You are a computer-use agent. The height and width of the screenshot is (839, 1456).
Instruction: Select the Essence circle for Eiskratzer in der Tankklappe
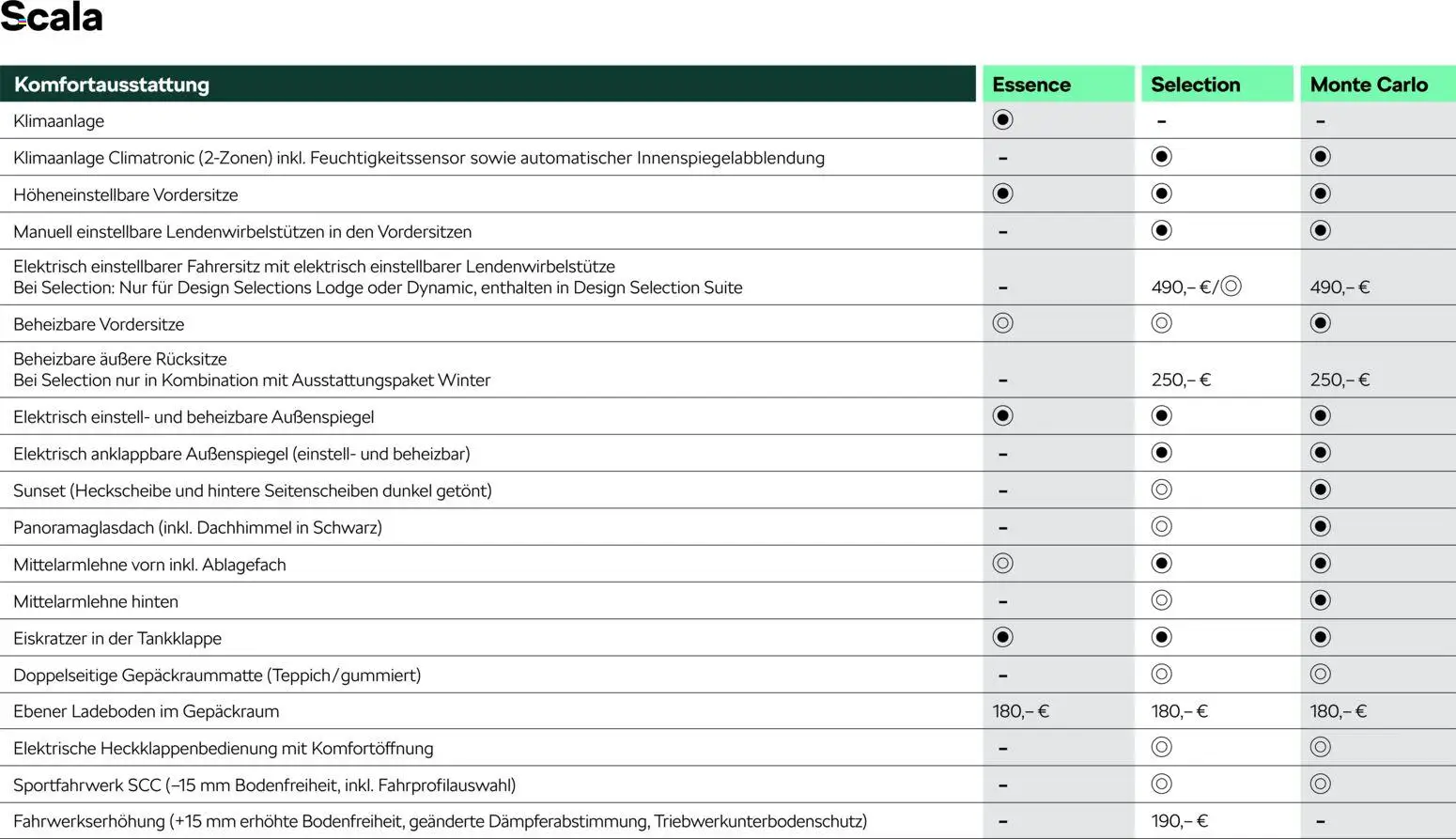point(1002,637)
